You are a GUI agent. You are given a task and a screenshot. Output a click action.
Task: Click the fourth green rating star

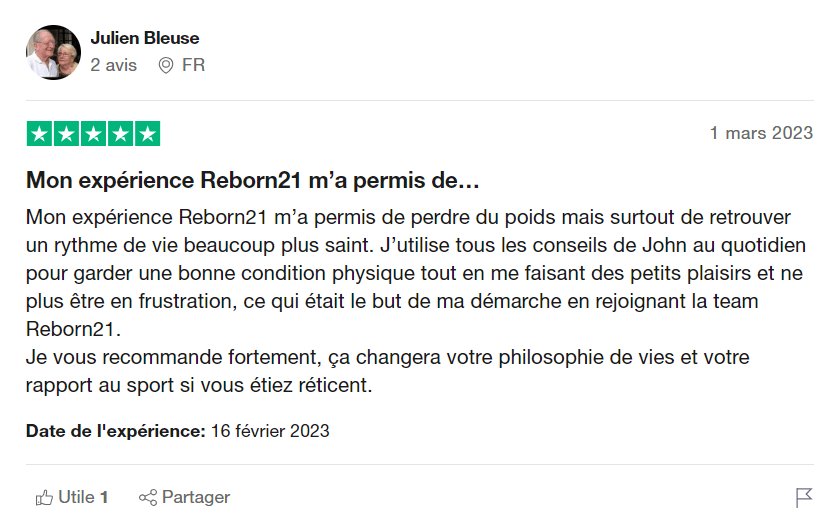point(120,134)
